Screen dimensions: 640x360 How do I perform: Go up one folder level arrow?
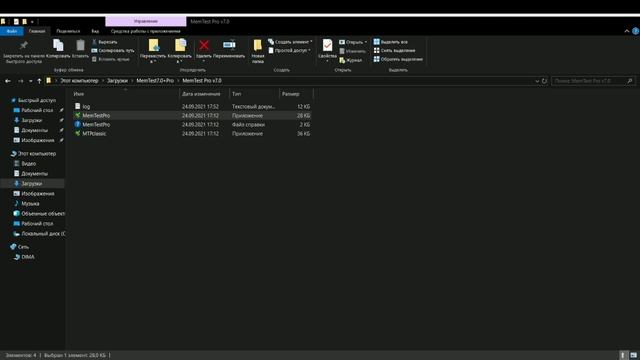click(x=39, y=81)
